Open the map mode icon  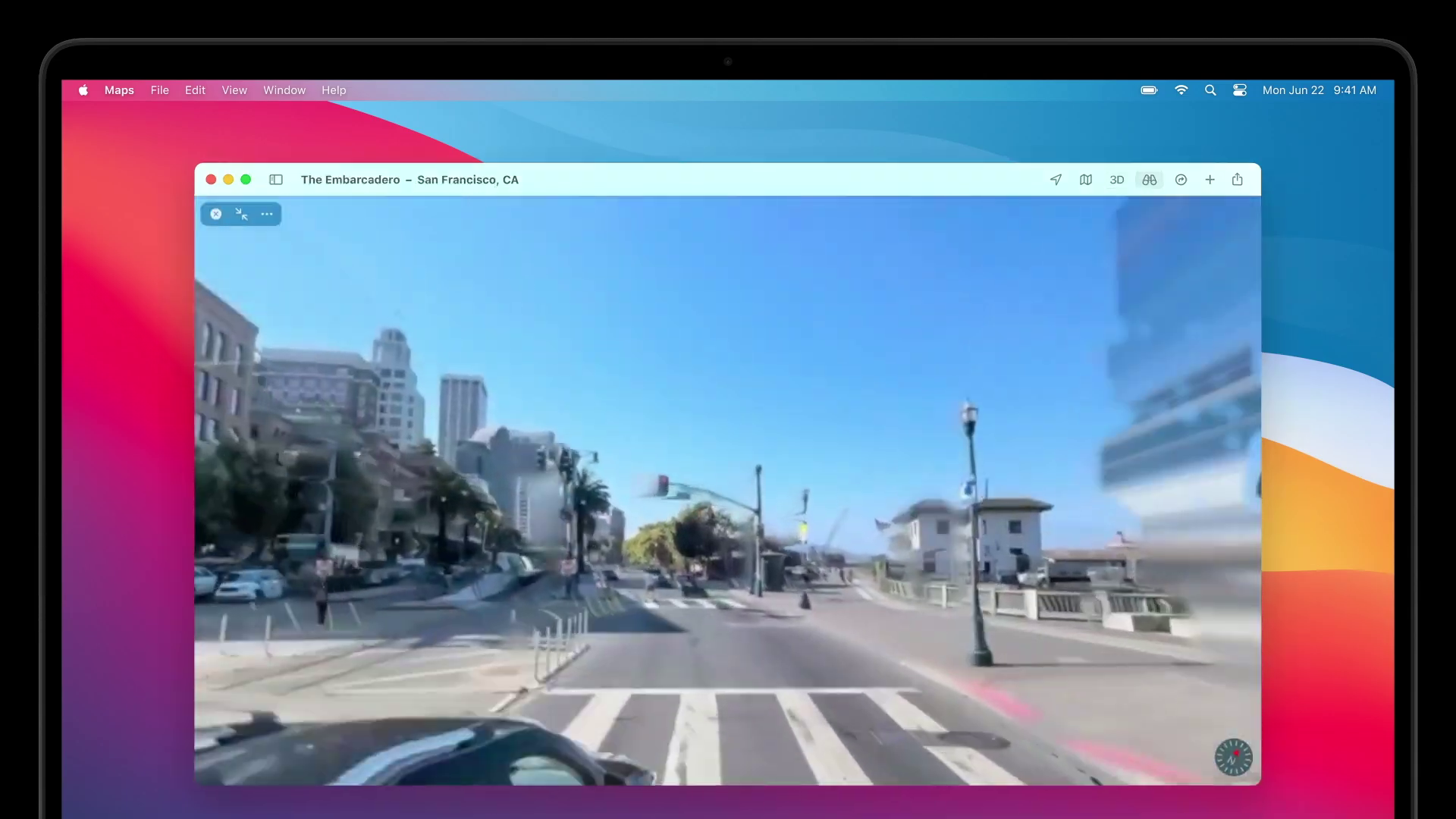1086,180
